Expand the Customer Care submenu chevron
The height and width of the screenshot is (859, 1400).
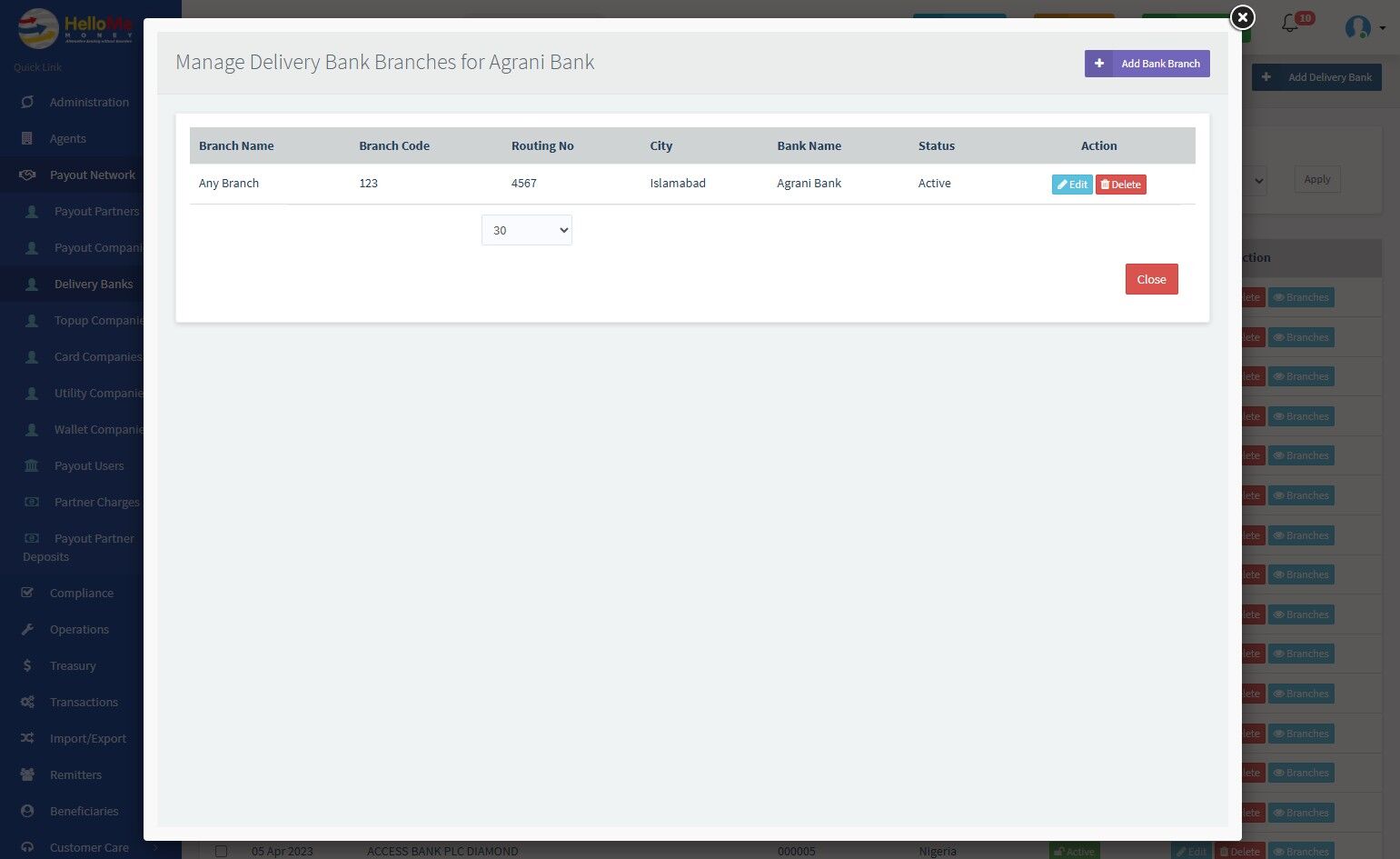click(x=156, y=847)
